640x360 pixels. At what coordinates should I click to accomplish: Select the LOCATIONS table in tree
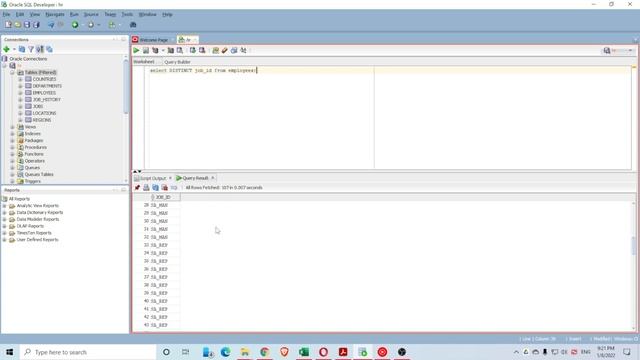[x=44, y=113]
